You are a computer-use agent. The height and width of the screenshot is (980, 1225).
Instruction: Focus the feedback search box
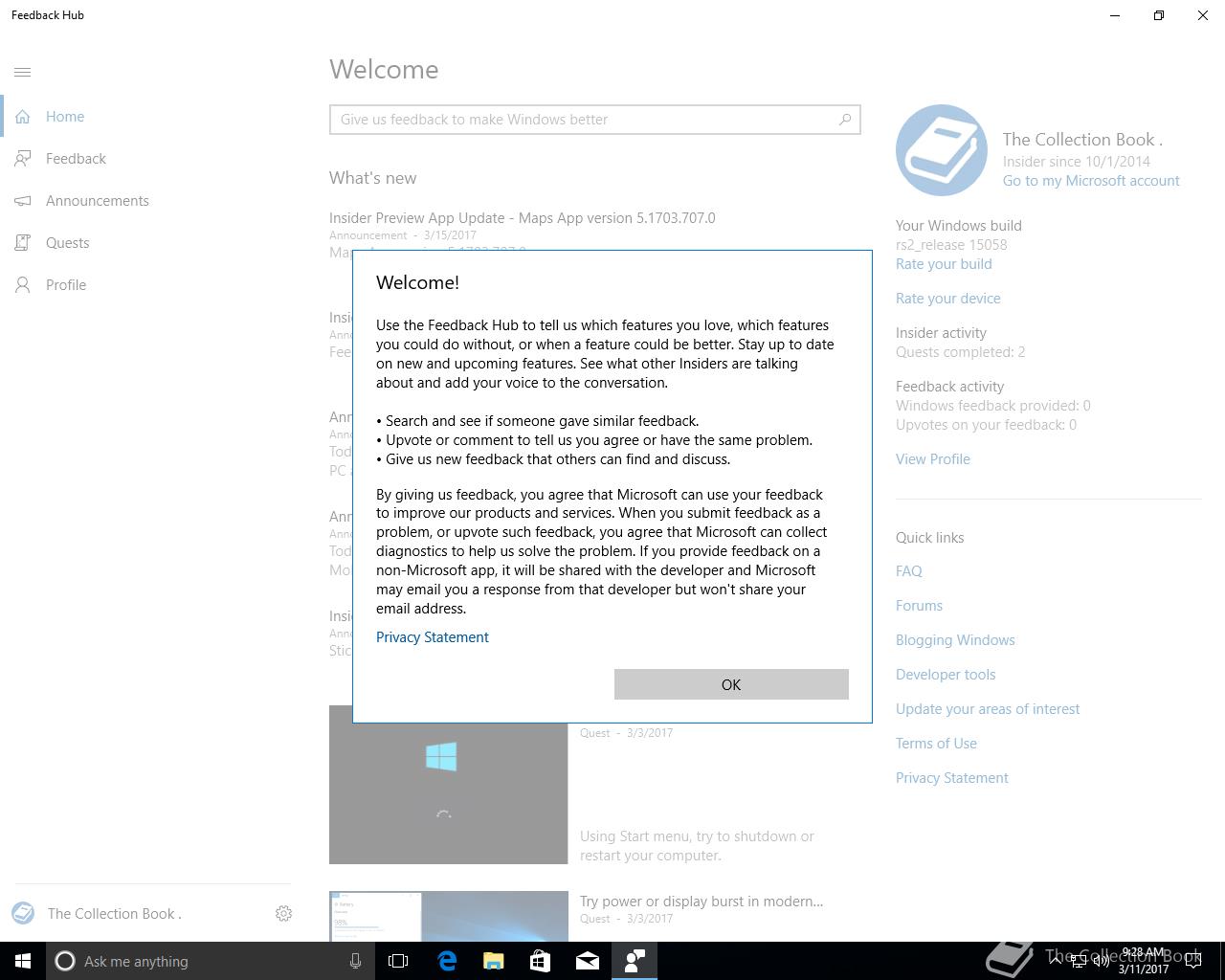pyautogui.click(x=594, y=120)
